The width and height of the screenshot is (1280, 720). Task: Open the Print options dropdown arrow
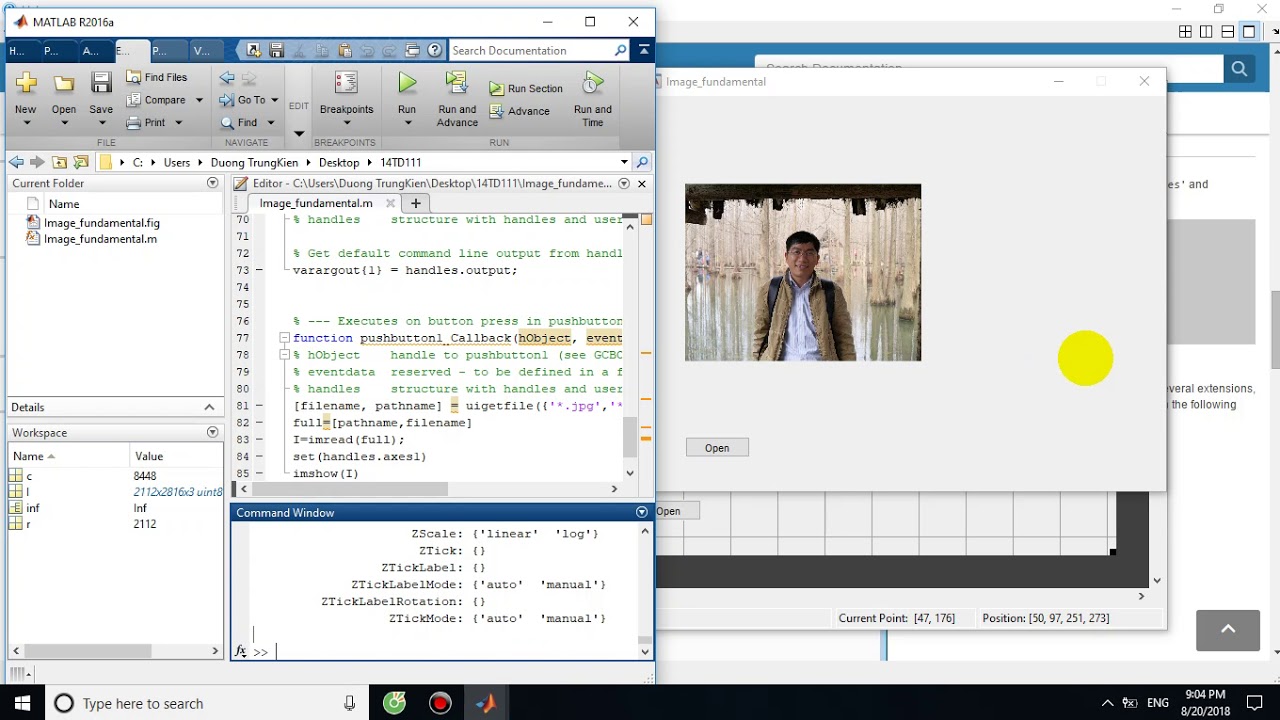(x=179, y=123)
